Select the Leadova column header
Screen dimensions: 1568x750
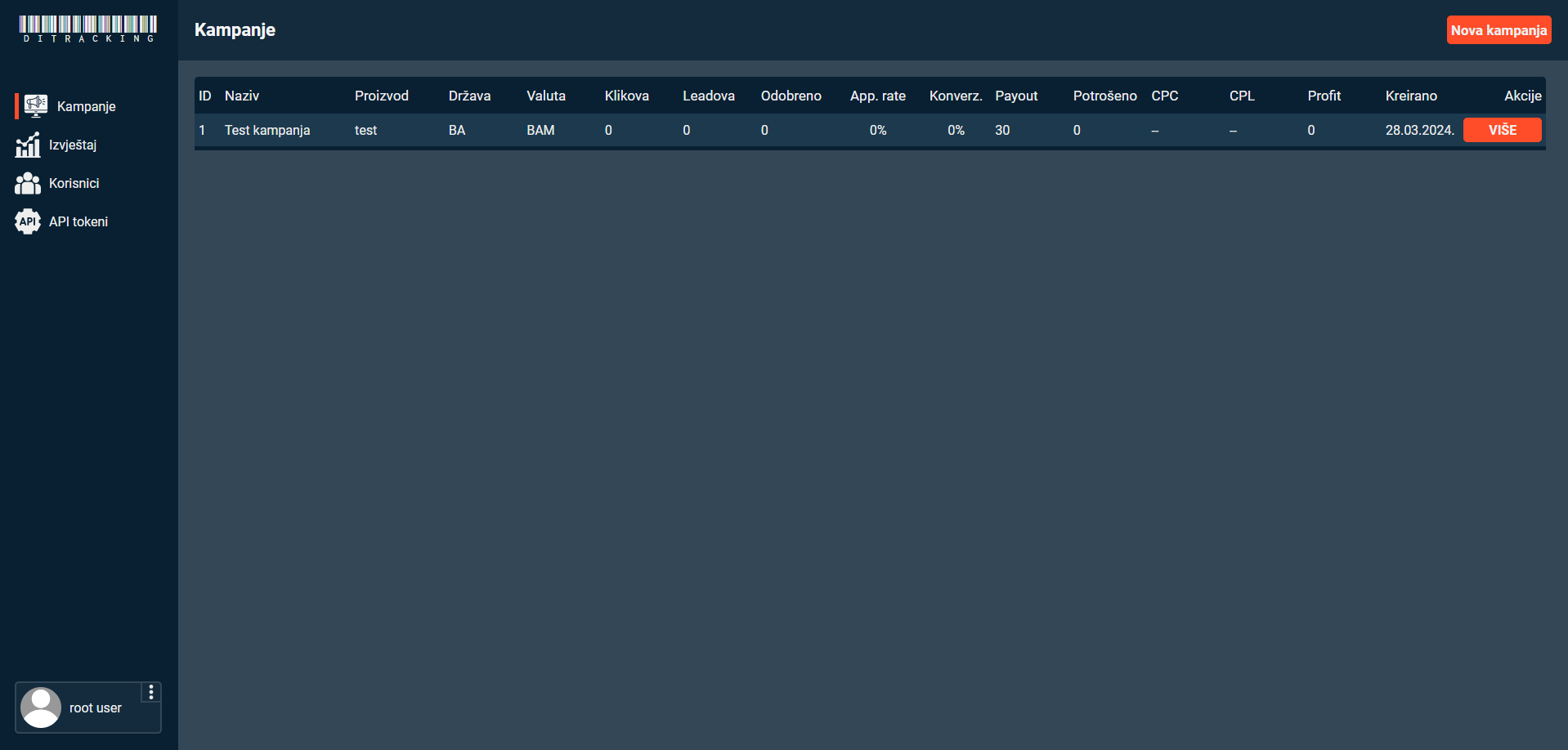click(709, 96)
